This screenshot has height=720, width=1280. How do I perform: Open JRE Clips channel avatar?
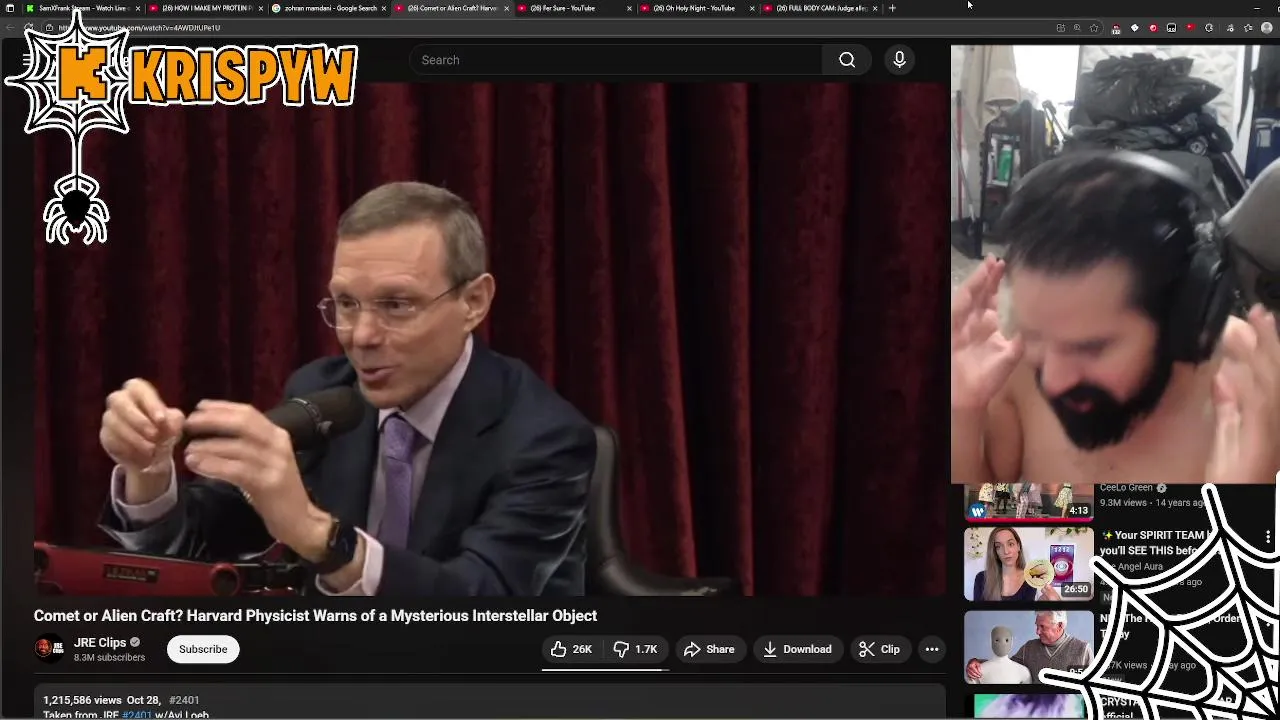[x=49, y=649]
